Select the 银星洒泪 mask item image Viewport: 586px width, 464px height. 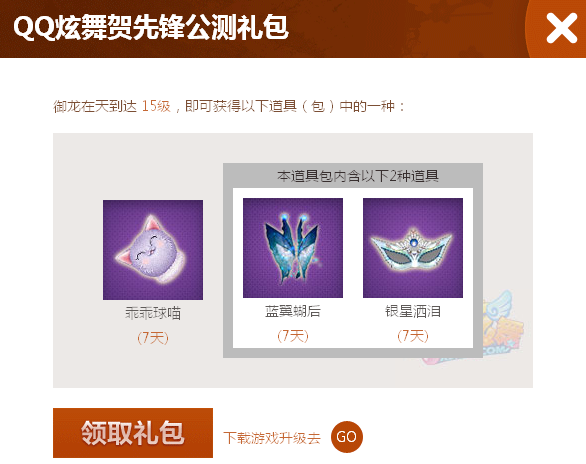(413, 248)
